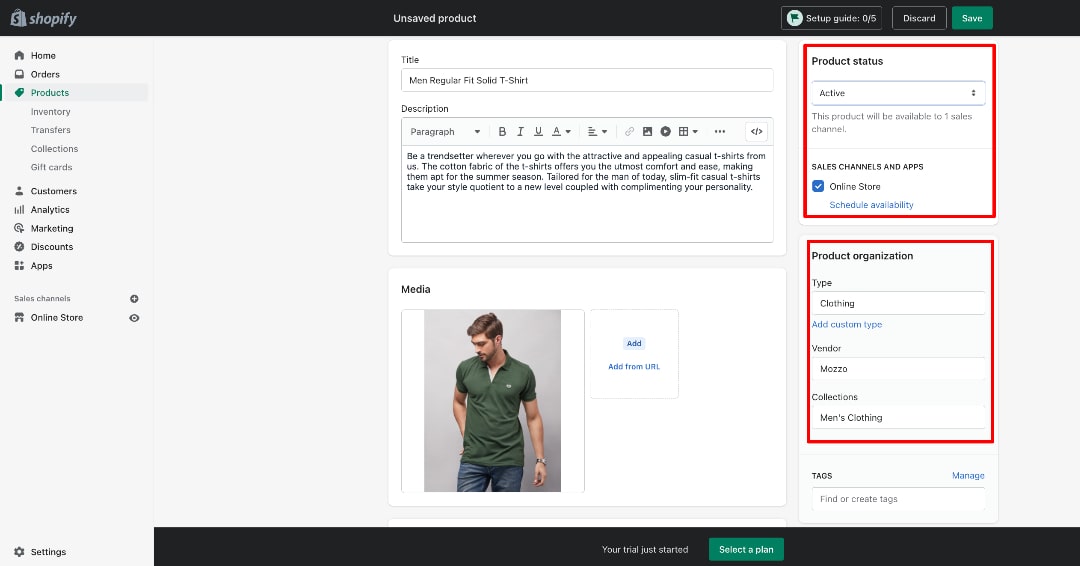Toggle italic formatting
The image size is (1080, 566).
coord(520,132)
